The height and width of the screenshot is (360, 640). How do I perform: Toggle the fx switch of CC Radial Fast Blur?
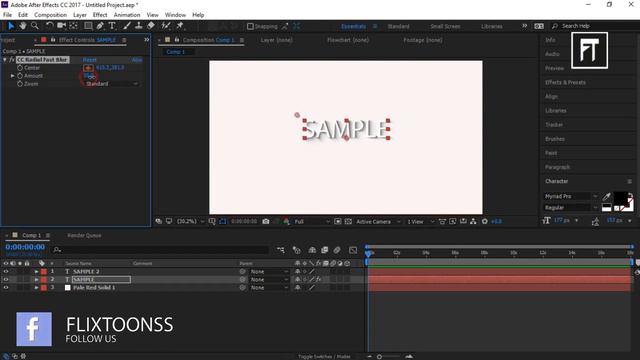pyautogui.click(x=12, y=60)
